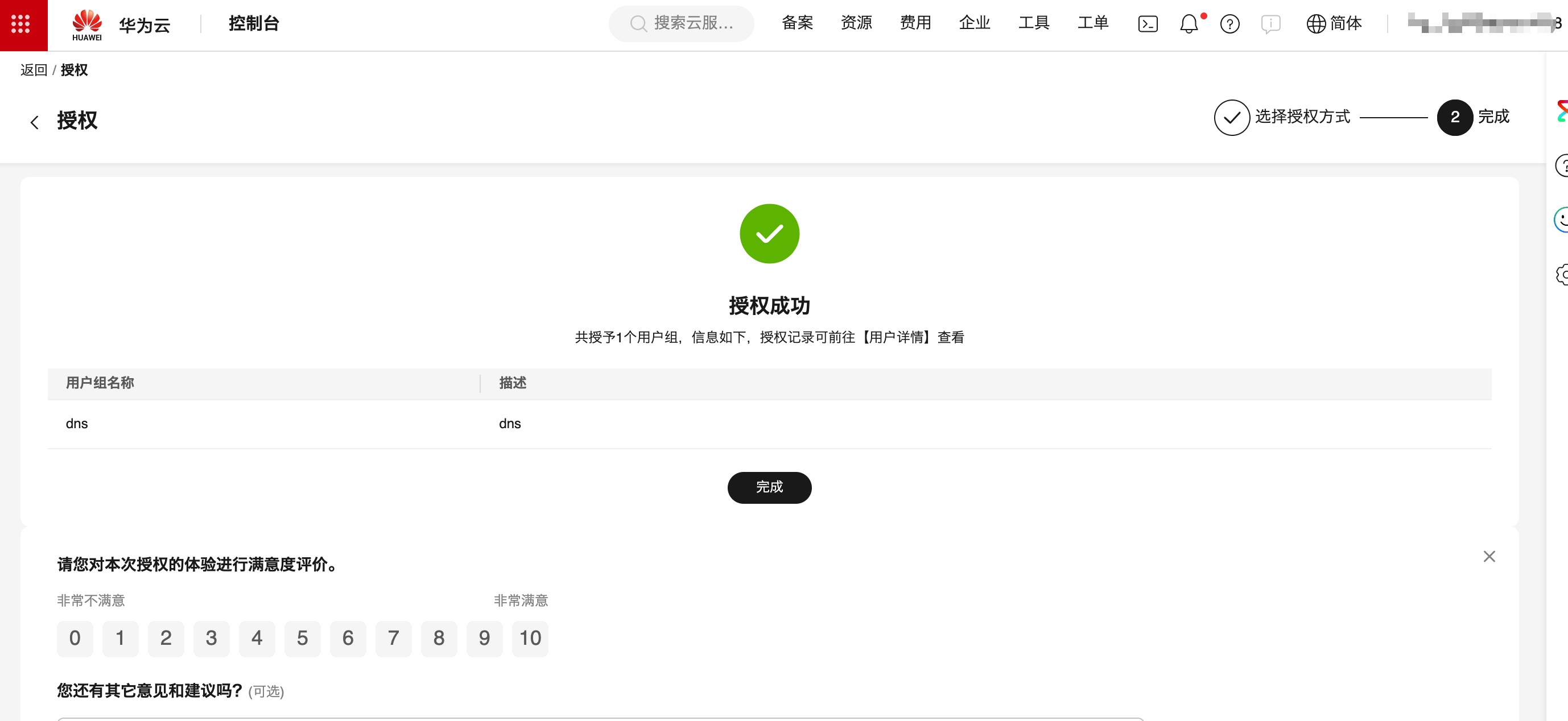
Task: Open the red services grid menu
Action: point(20,24)
